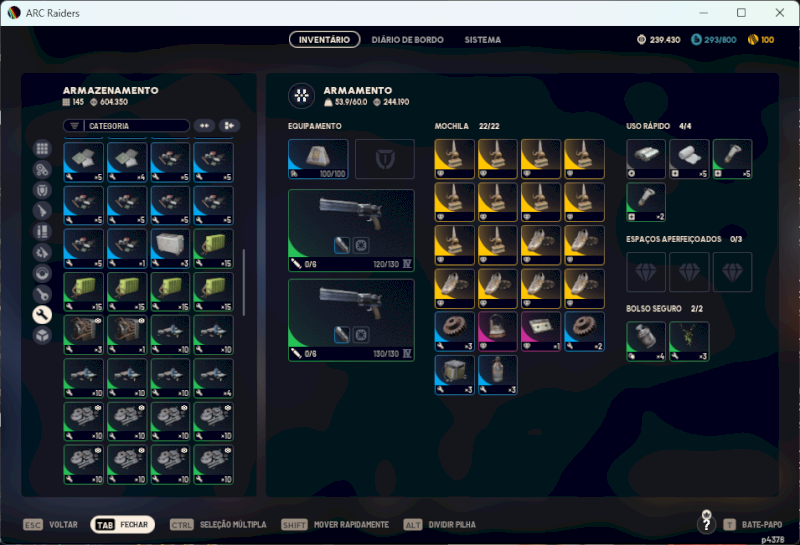Click the loadout weight 53.9/60.0
Viewport: 800px width, 545px height.
coord(345,102)
